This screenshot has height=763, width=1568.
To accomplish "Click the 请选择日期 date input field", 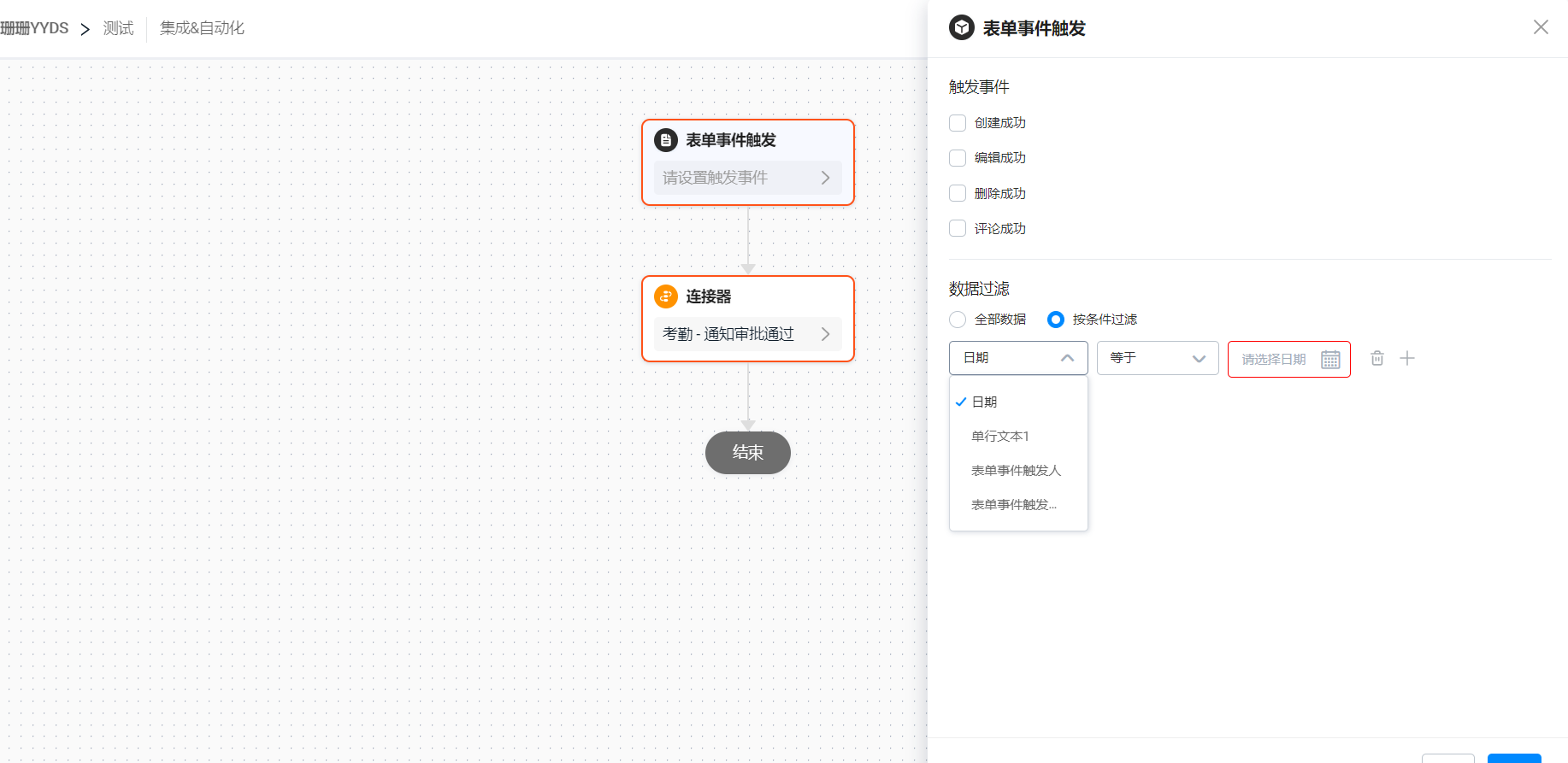I will [x=1289, y=359].
